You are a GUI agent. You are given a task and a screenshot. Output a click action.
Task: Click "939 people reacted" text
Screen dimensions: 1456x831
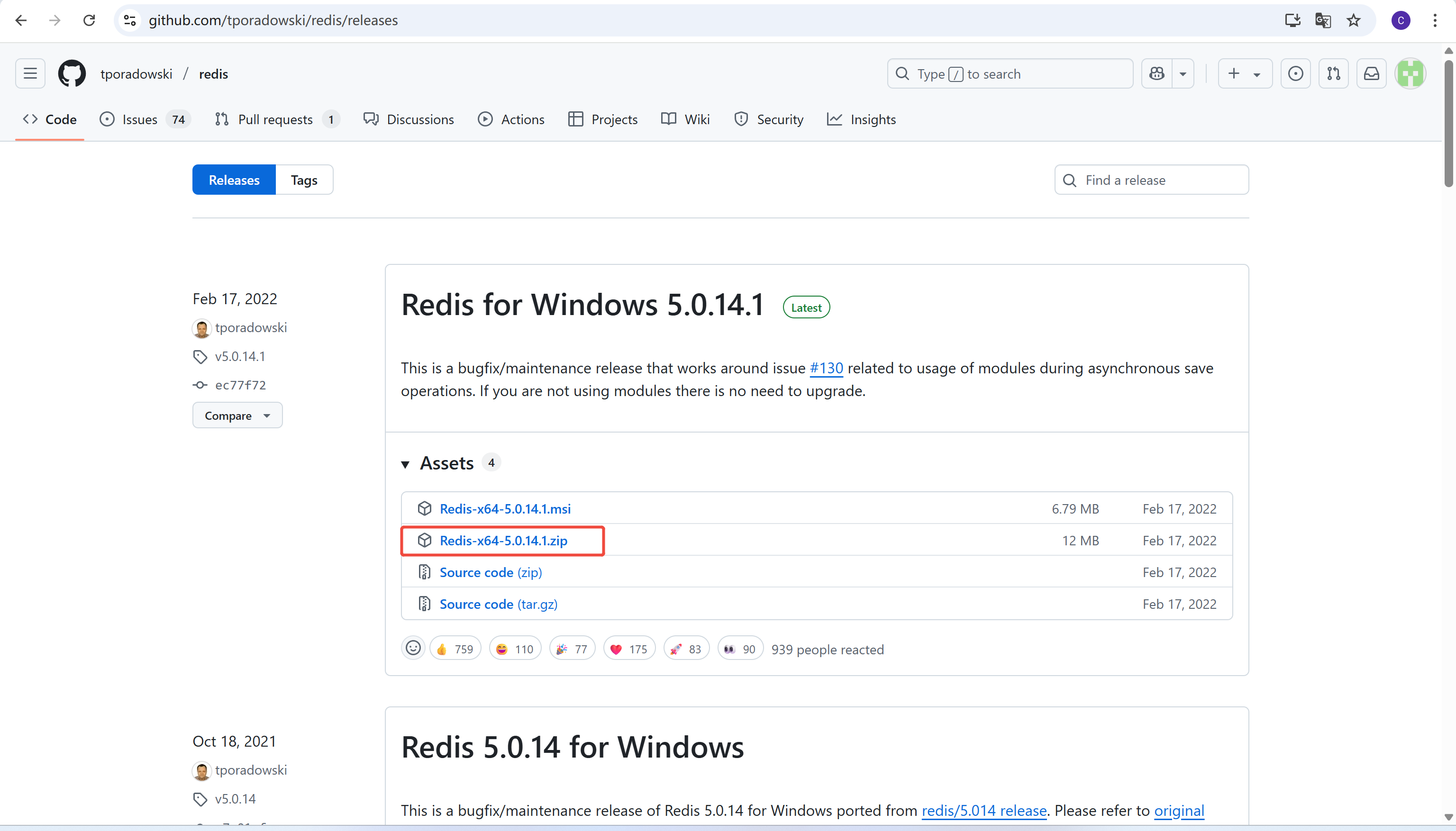(828, 650)
